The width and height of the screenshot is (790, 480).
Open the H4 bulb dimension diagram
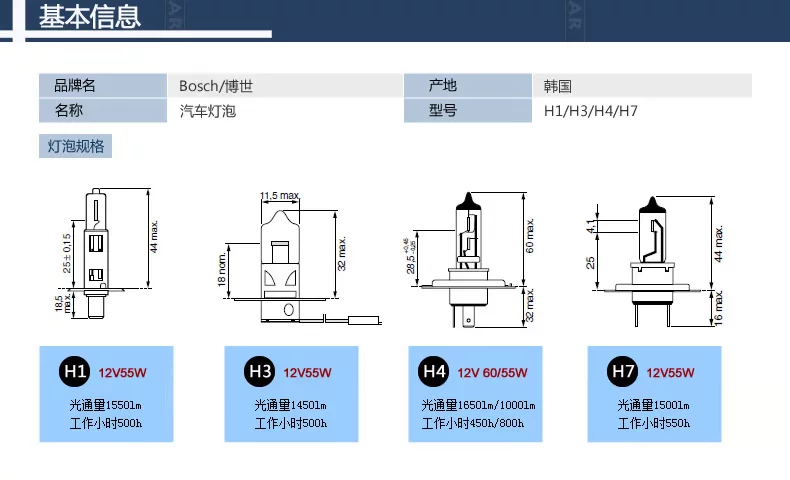pyautogui.click(x=470, y=257)
